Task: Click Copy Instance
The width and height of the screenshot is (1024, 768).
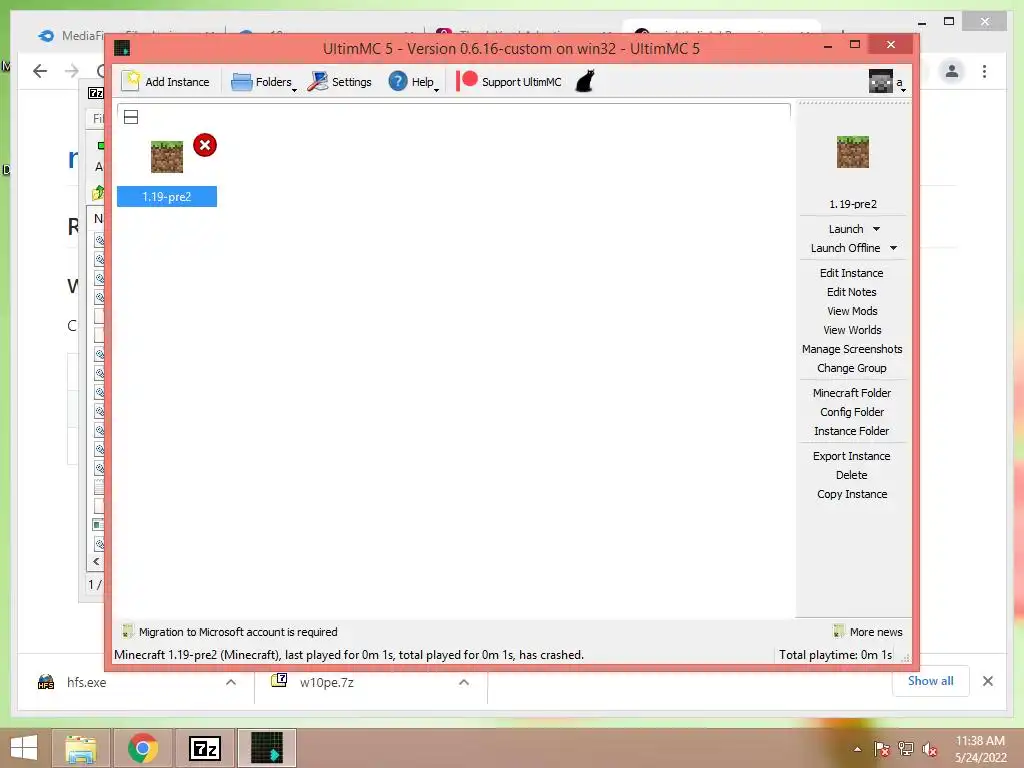Action: [852, 494]
